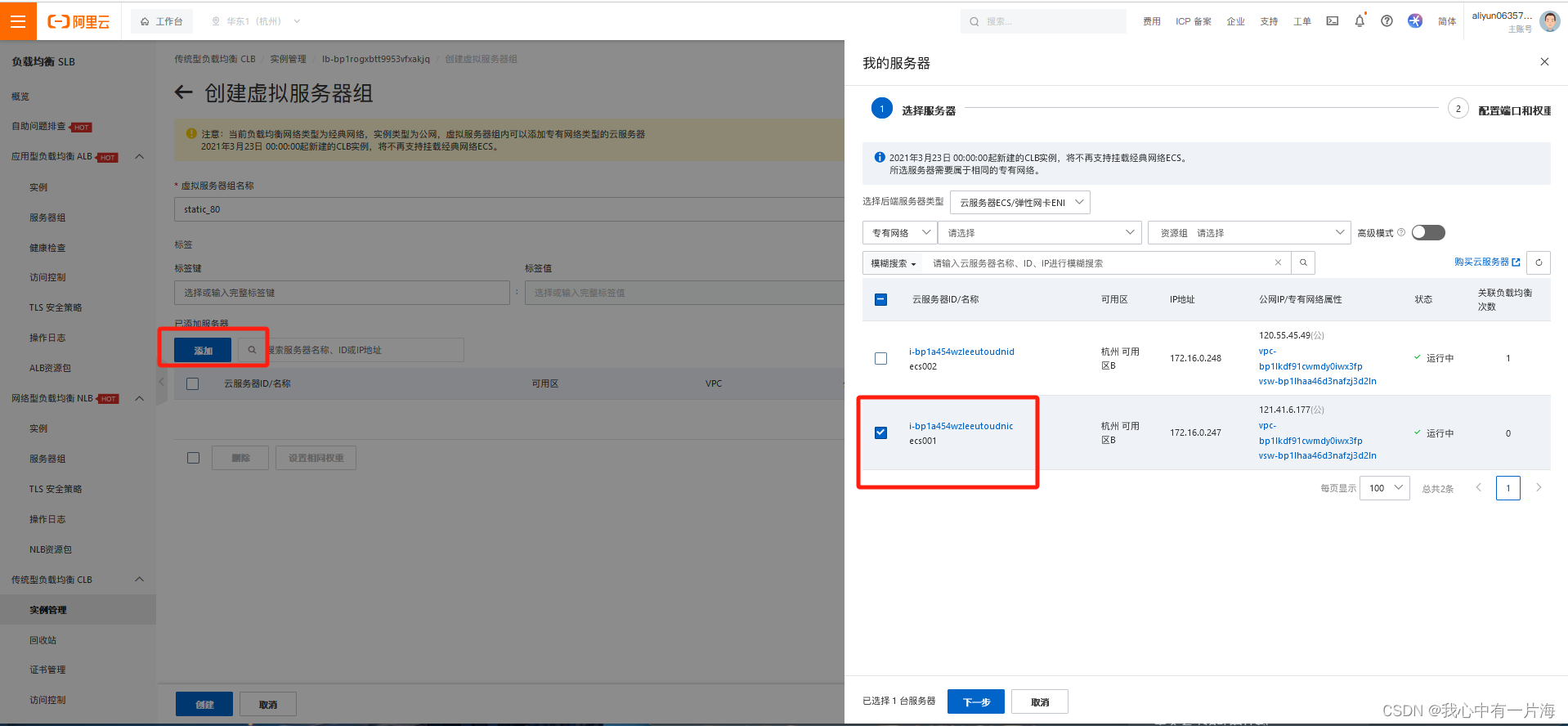Clear the fuzzy search input
The image size is (1568, 726).
(x=1278, y=263)
